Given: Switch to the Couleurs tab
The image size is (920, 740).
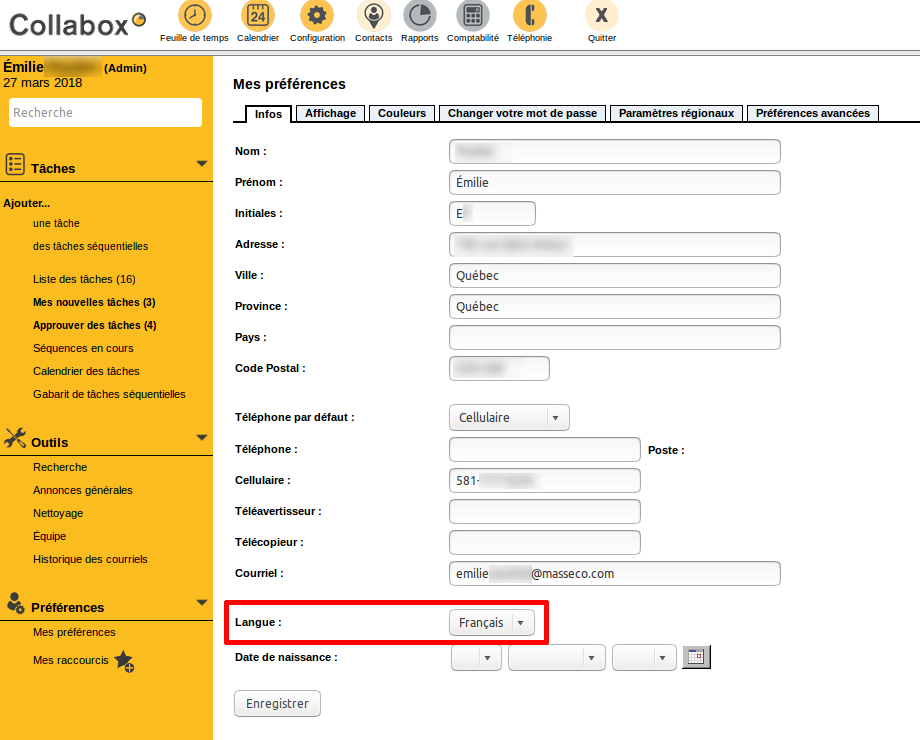Looking at the screenshot, I should click(402, 113).
